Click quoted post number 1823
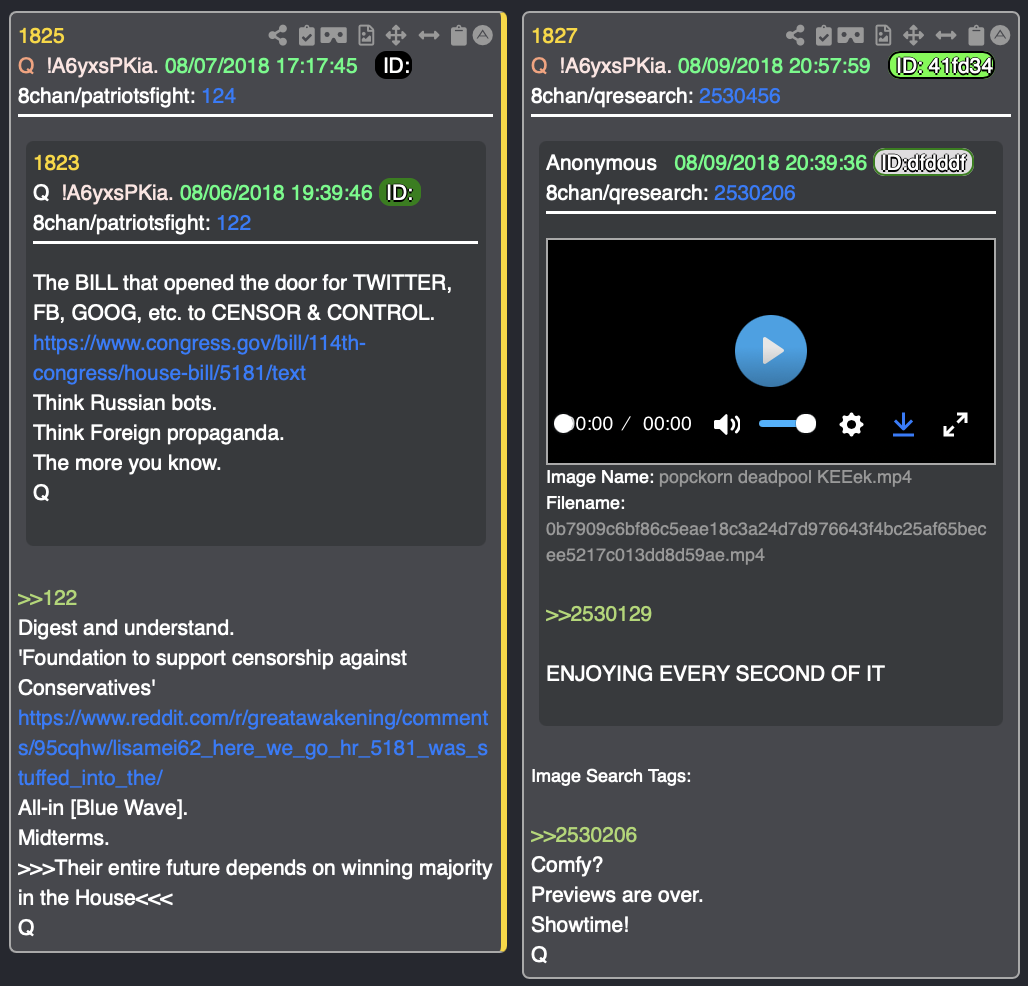The image size is (1028, 986). pyautogui.click(x=56, y=163)
